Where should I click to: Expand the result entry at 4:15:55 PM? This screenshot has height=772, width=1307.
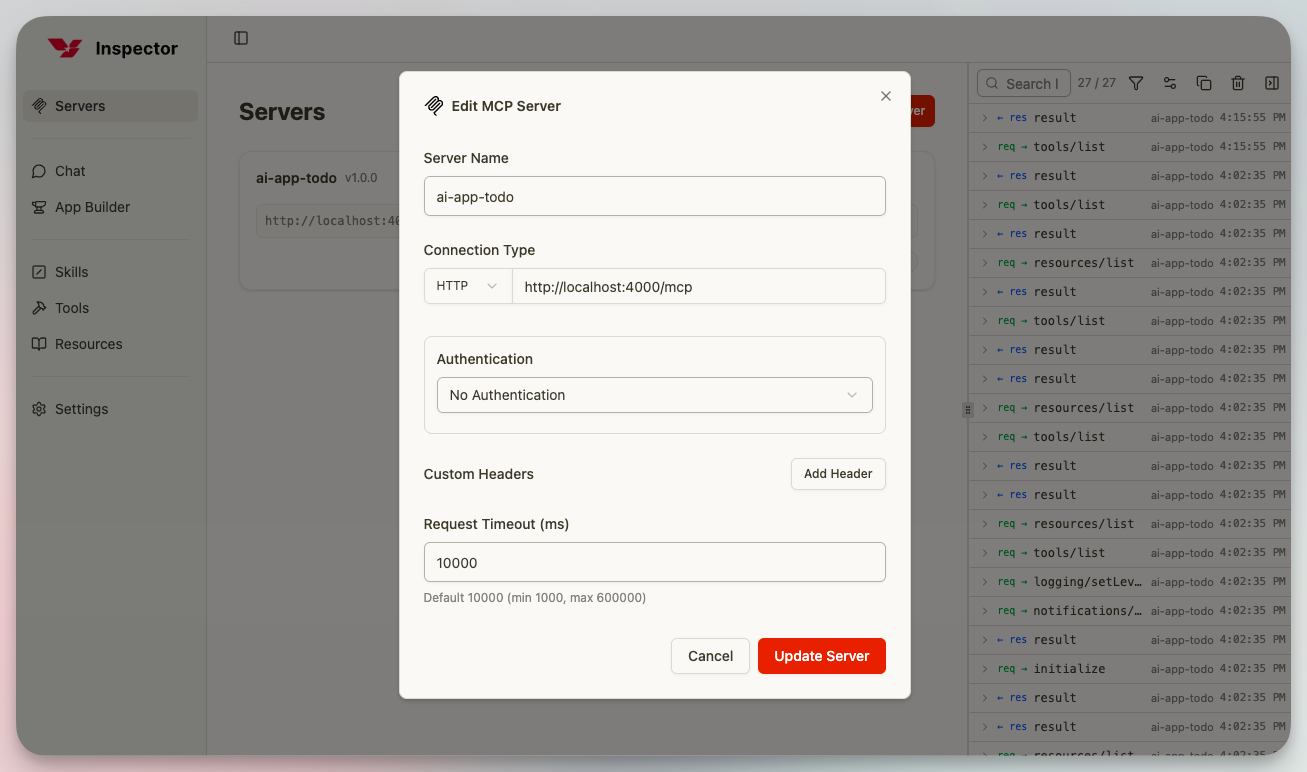click(x=1131, y=118)
